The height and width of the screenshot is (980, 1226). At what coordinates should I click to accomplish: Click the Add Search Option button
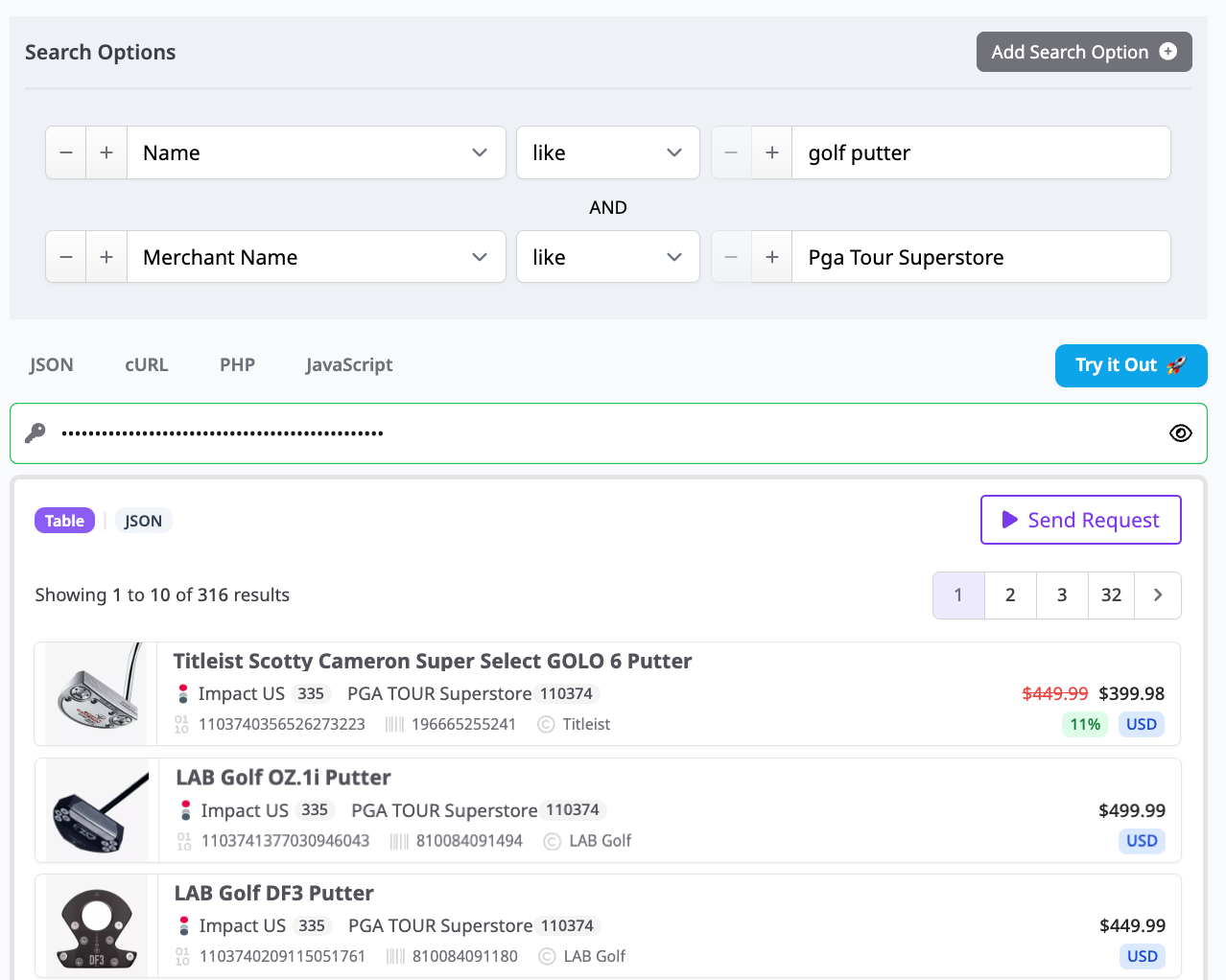coord(1084,52)
